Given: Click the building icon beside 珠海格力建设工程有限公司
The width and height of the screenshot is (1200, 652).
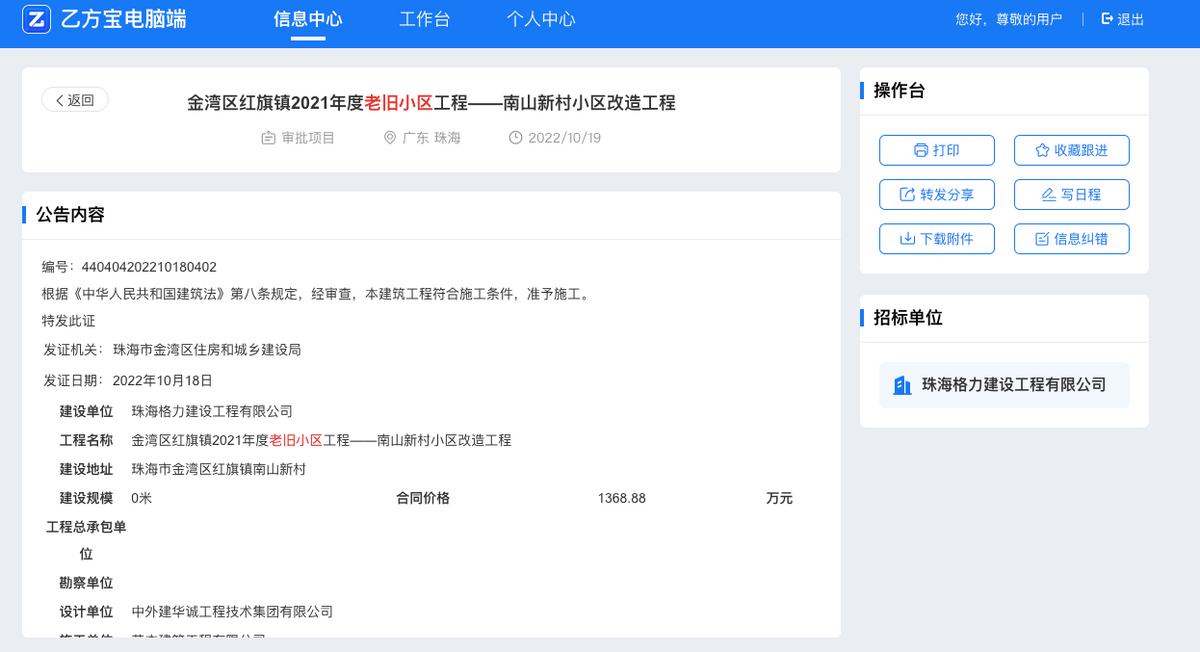Looking at the screenshot, I should (902, 385).
